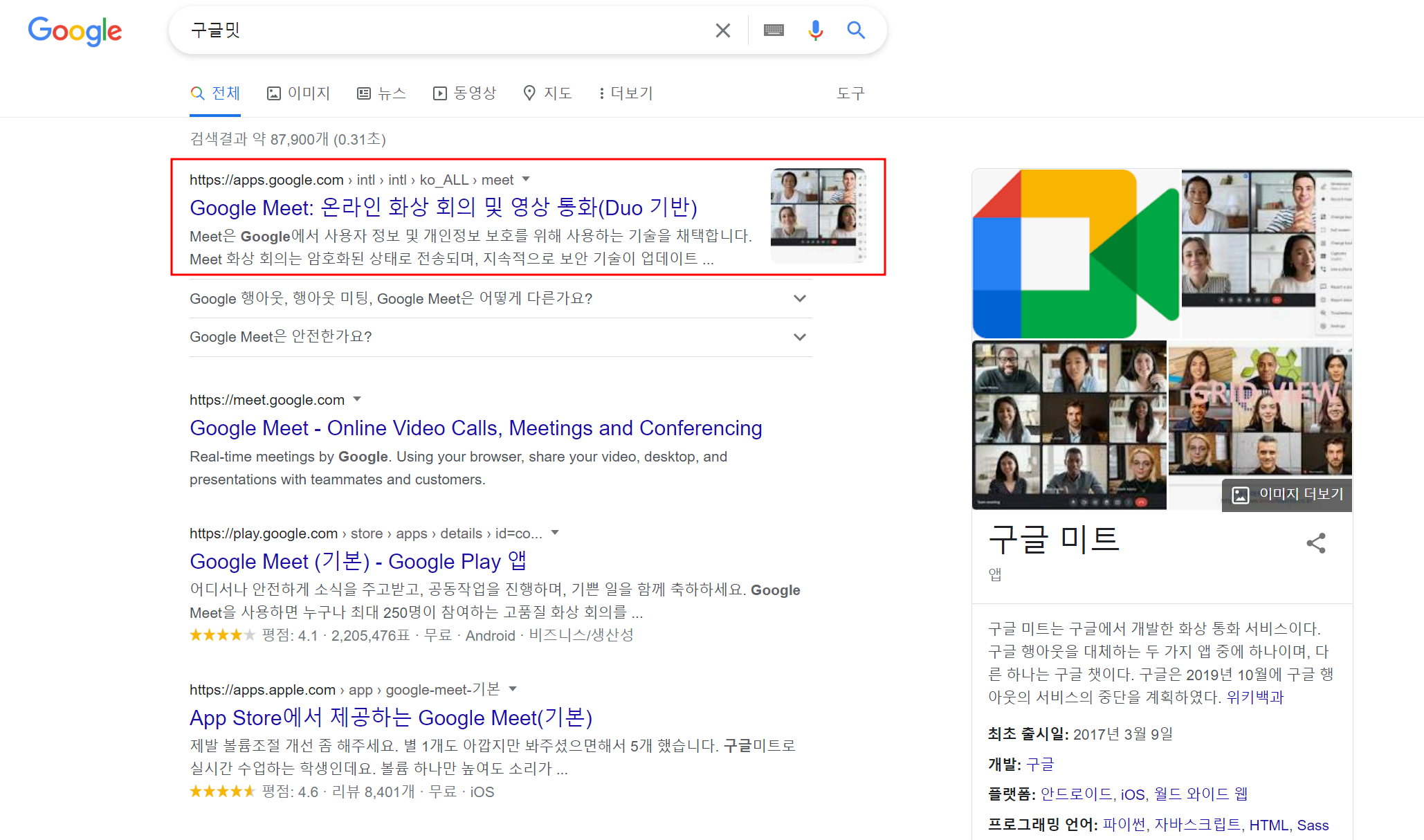Click the Google logo
This screenshot has height=840, width=1424.
click(x=75, y=31)
